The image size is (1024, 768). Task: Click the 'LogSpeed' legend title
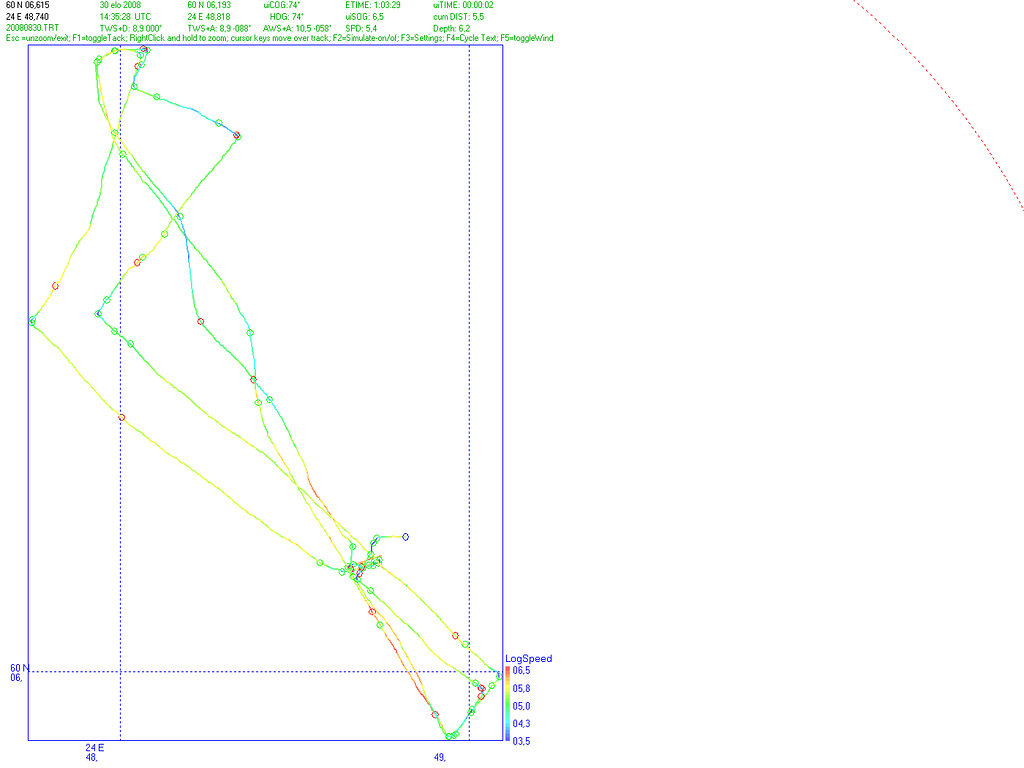[528, 659]
